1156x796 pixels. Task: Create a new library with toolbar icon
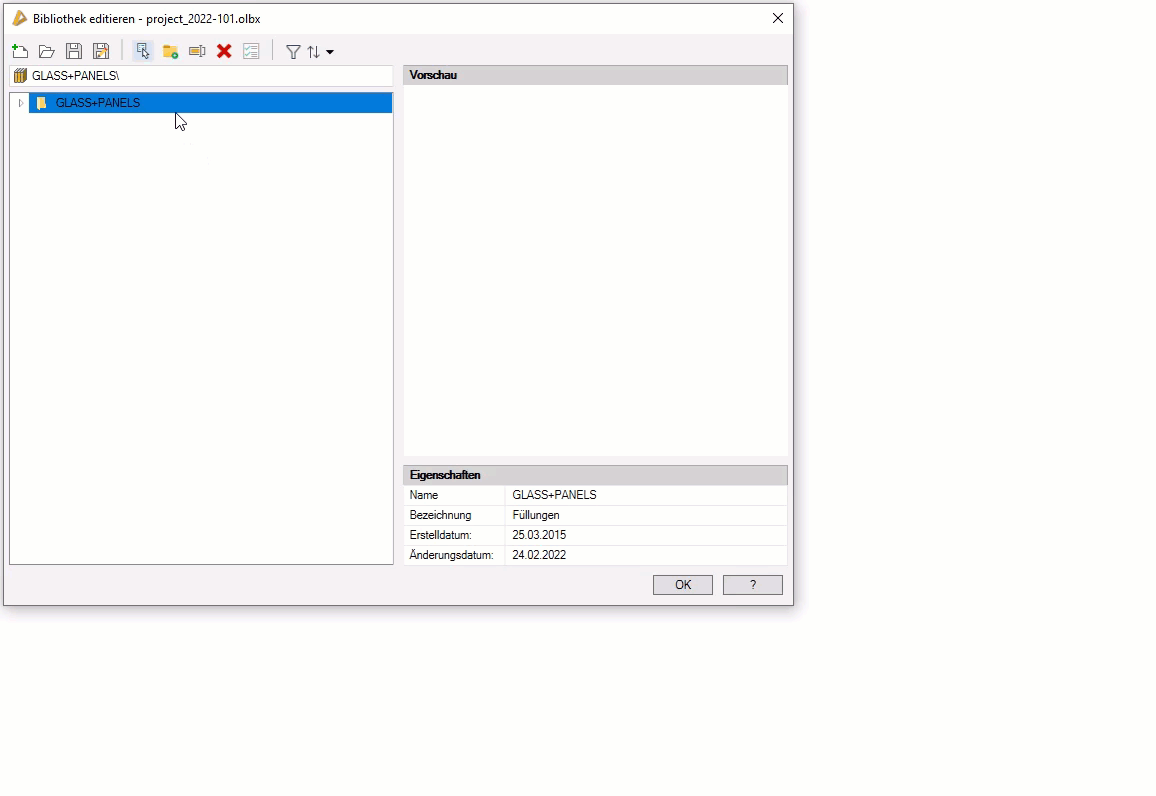click(20, 51)
